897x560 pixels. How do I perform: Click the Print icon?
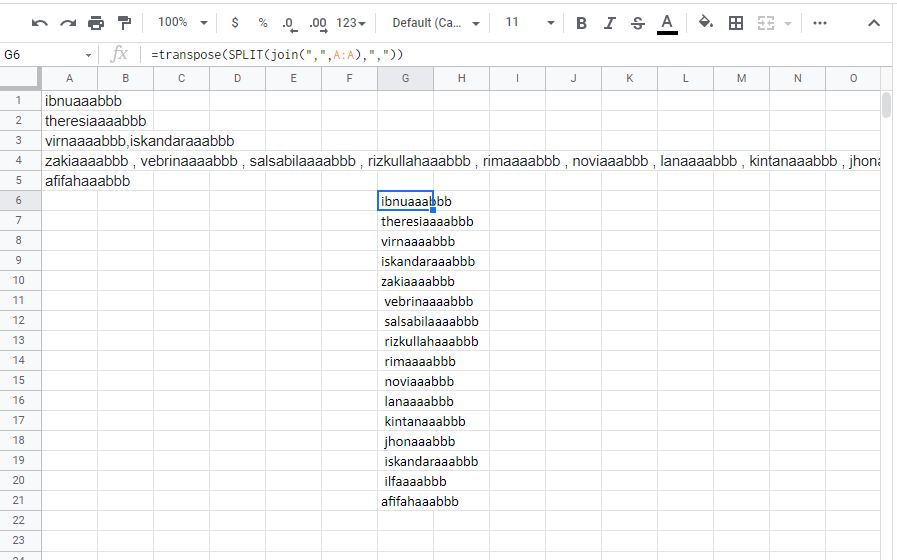coord(96,23)
